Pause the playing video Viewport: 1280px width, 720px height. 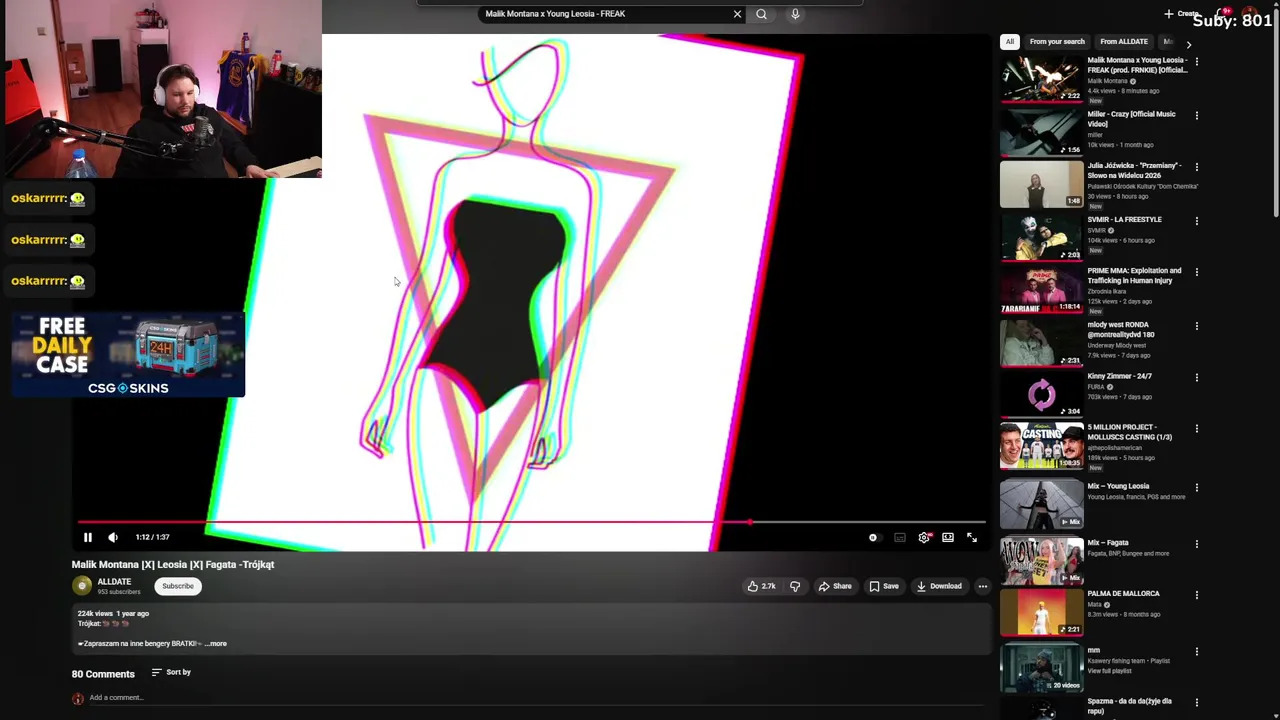(x=87, y=537)
